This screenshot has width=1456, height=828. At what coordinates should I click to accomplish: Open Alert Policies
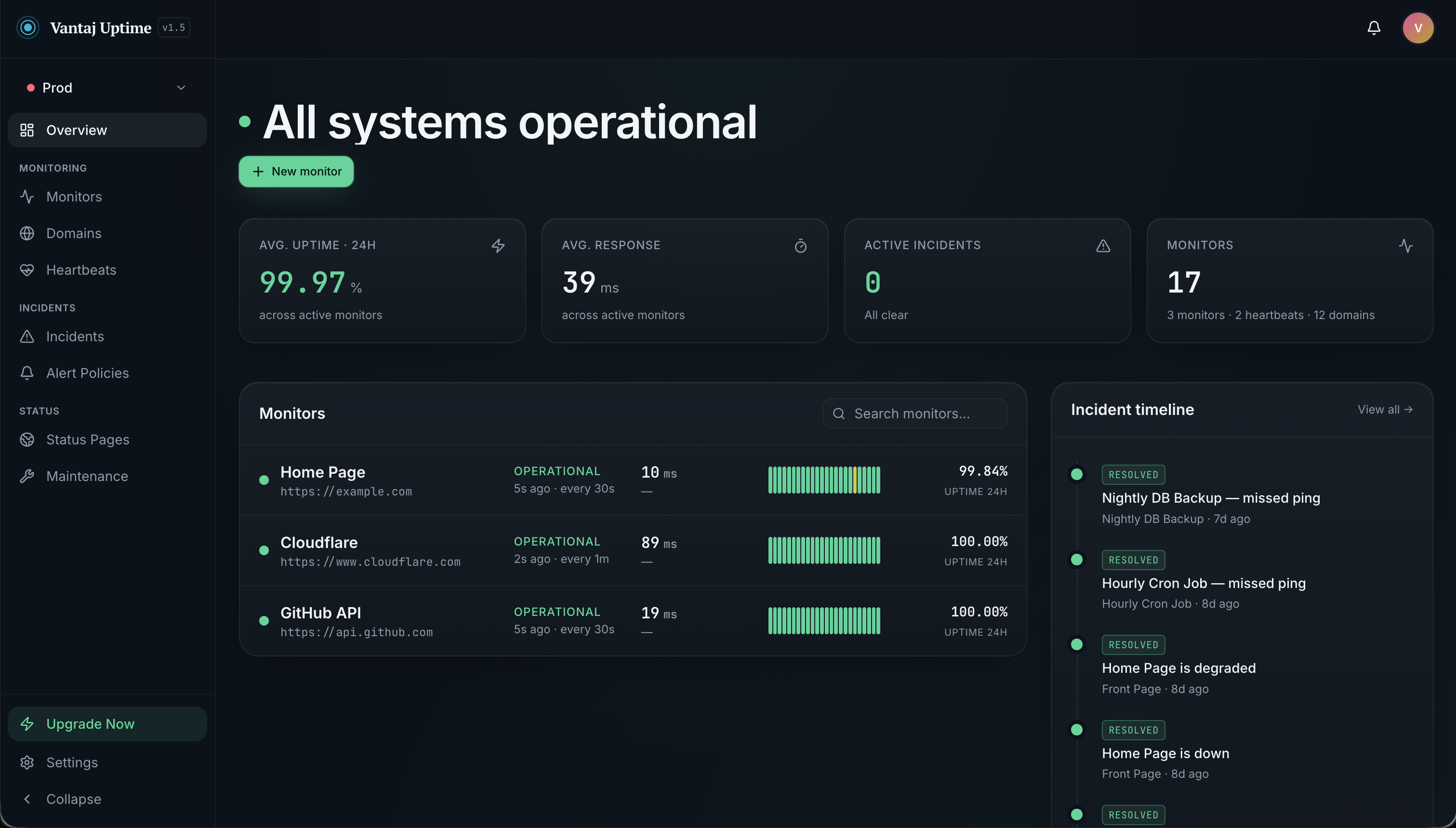pyautogui.click(x=107, y=373)
